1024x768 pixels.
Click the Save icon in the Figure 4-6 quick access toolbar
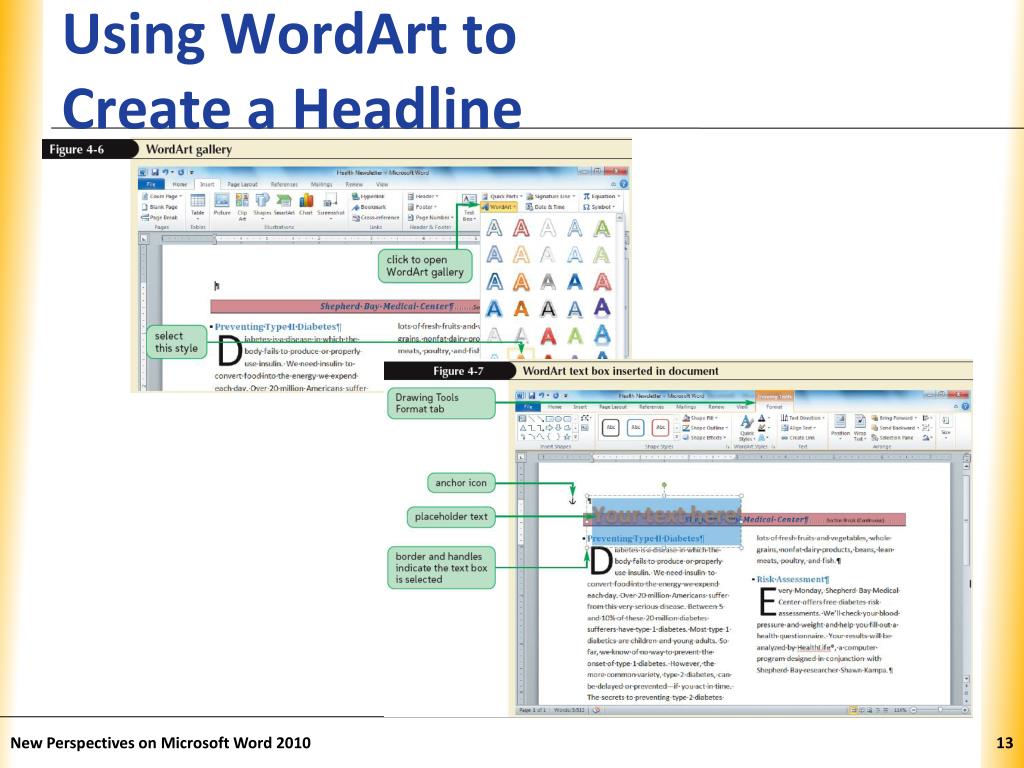click(x=155, y=172)
